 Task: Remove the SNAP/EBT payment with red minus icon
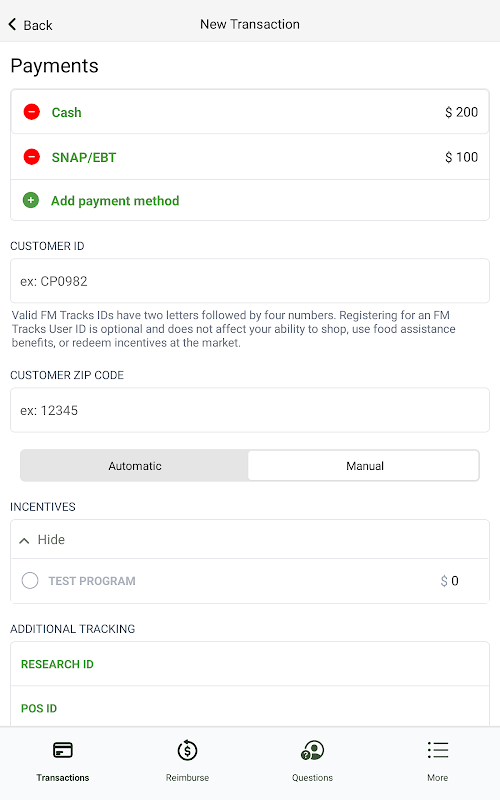pos(32,157)
